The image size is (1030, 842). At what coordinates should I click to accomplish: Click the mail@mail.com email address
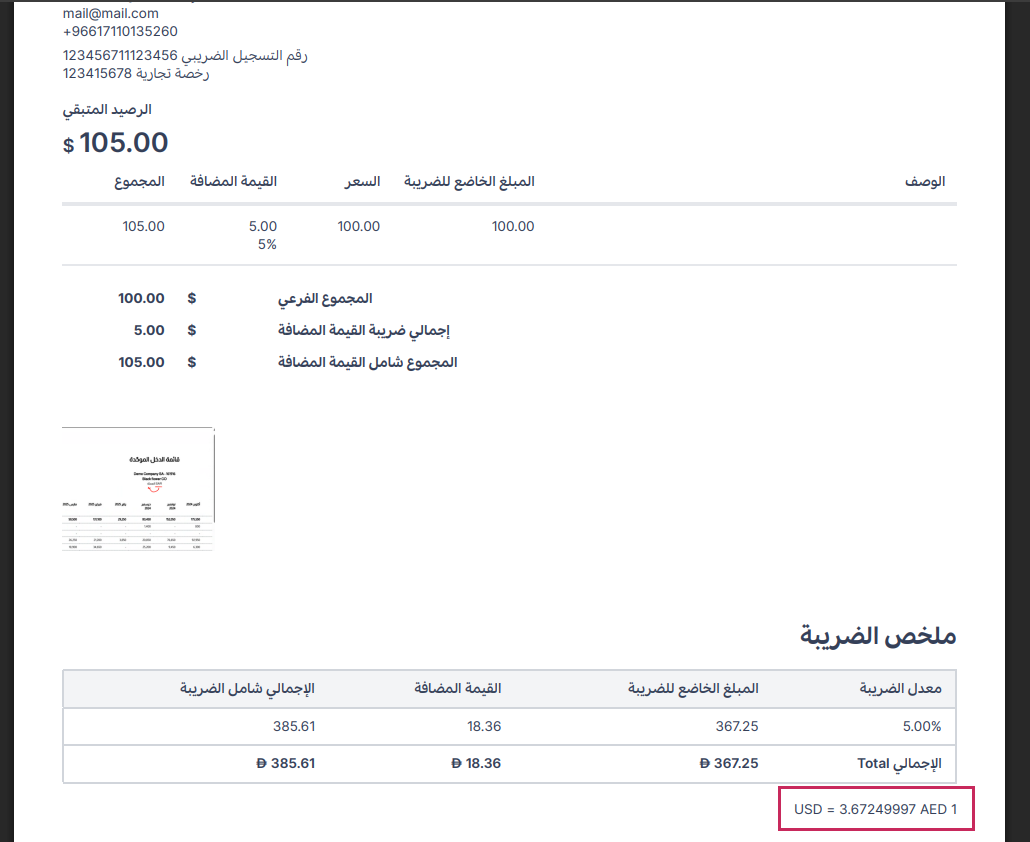[x=110, y=14]
